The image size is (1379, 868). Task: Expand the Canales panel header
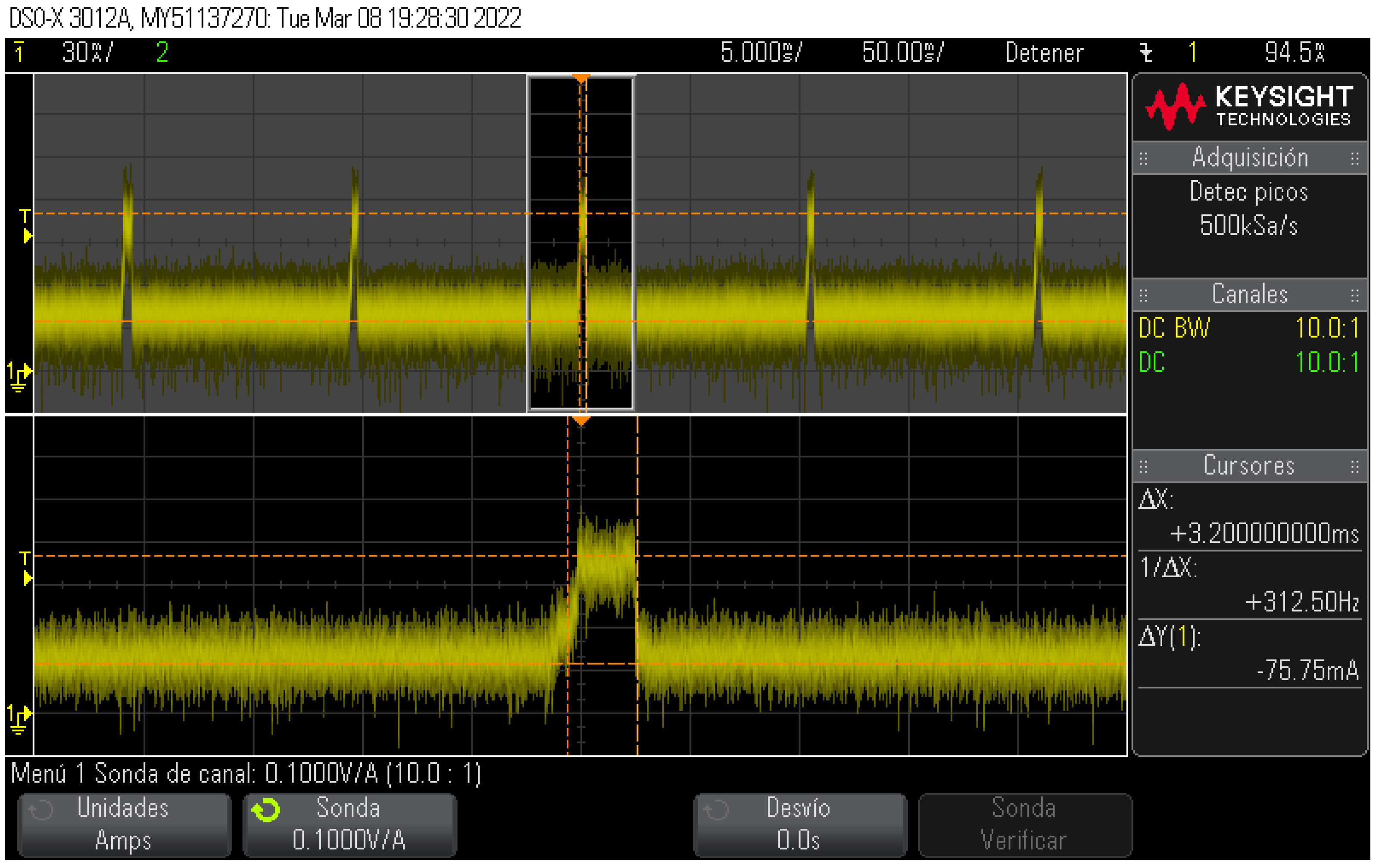pos(1250,295)
